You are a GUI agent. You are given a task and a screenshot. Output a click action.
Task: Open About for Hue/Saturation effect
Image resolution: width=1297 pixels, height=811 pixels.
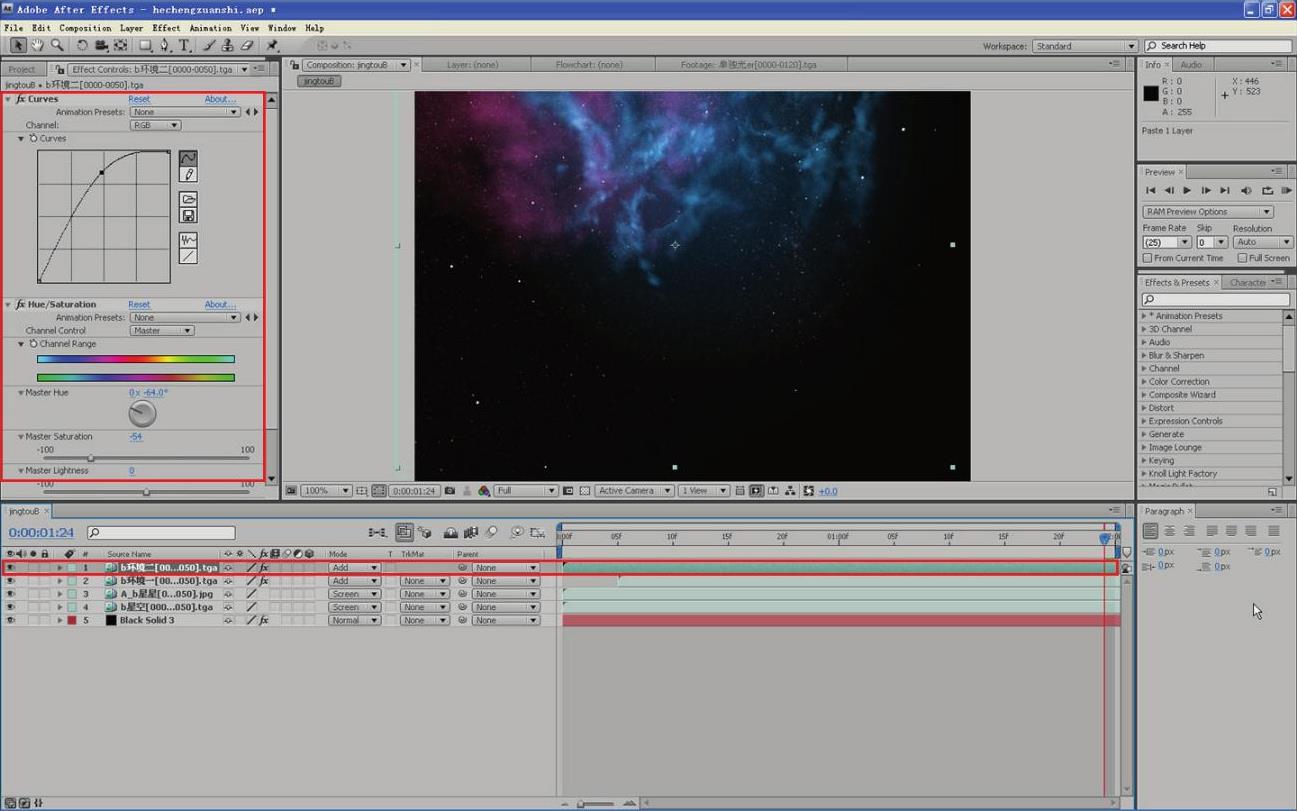click(x=220, y=304)
